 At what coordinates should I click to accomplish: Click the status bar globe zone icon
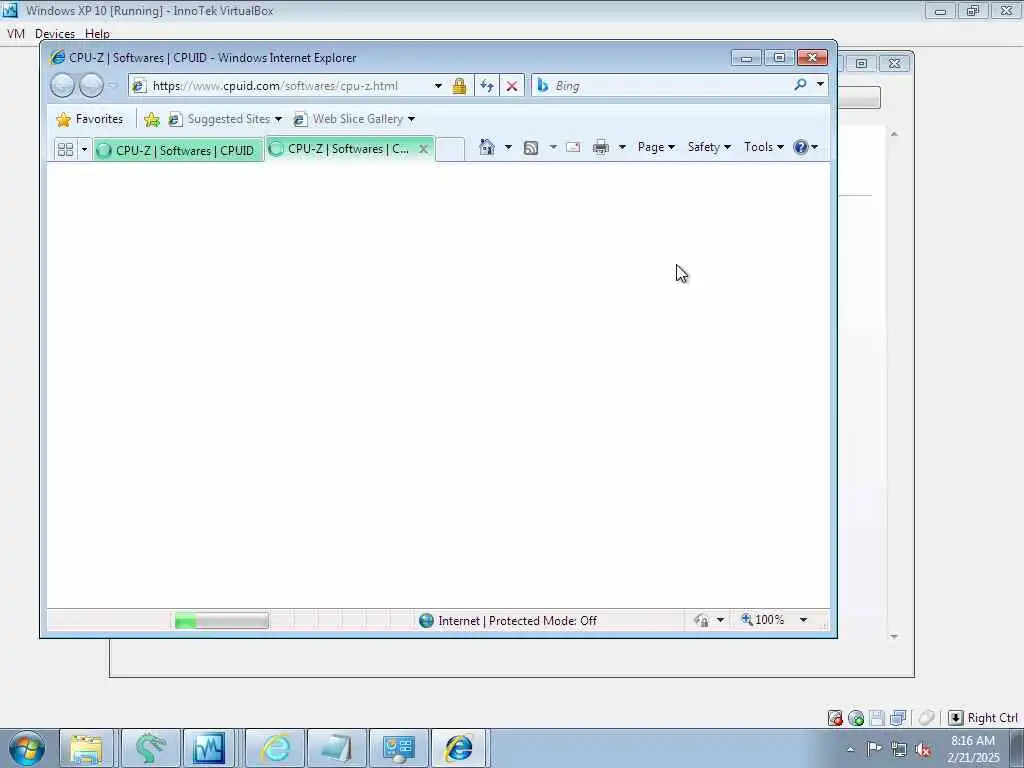[426, 620]
